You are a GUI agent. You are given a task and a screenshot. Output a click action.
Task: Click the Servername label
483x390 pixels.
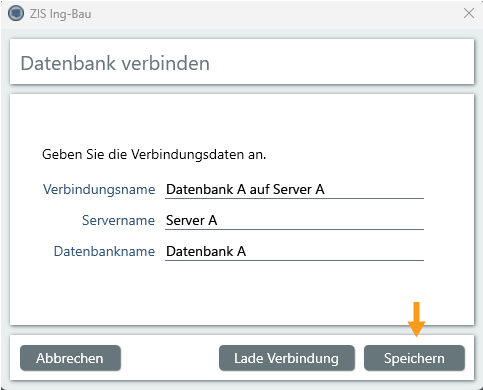coord(118,220)
